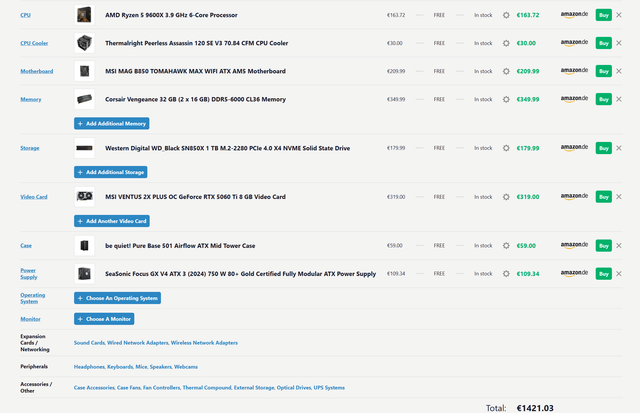
Task: Click the Corsair memory thumbnail
Action: [x=84, y=100]
